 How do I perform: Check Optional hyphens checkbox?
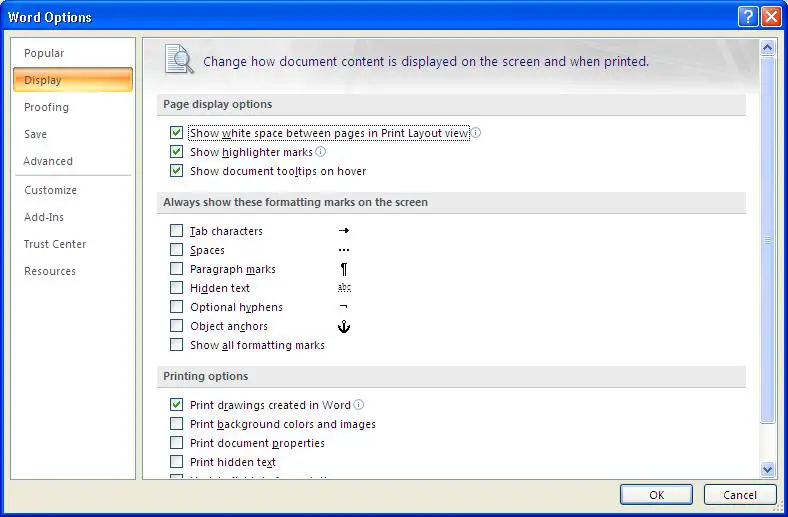click(176, 306)
